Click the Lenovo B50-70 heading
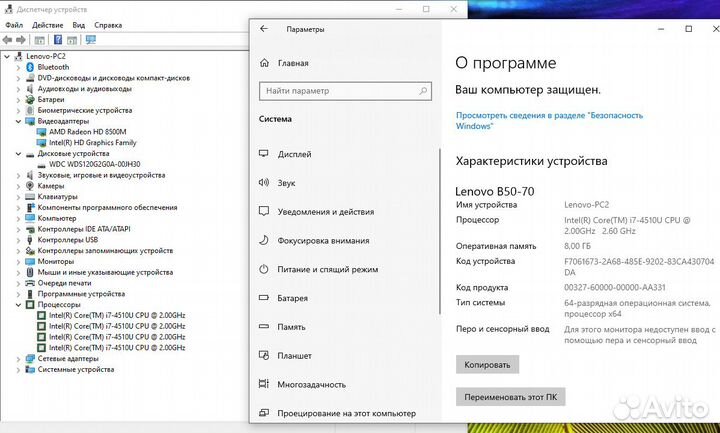The image size is (720, 433). (x=495, y=191)
